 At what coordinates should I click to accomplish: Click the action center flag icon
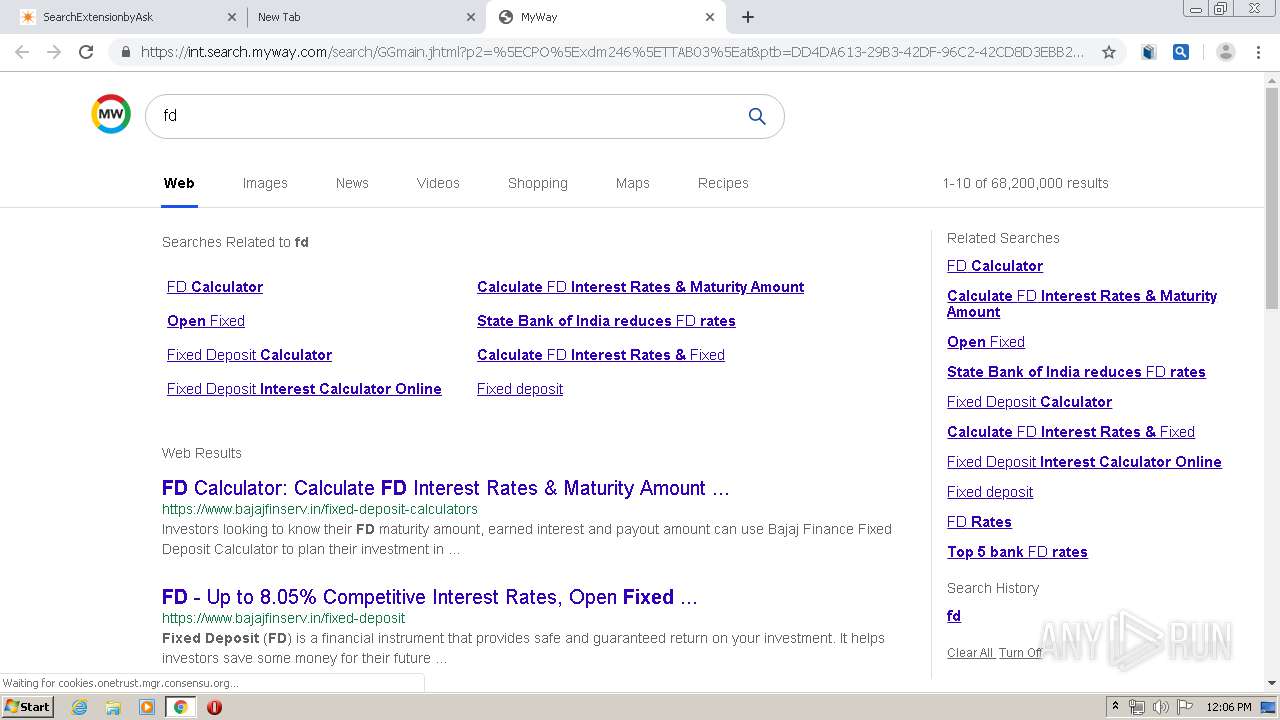click(1185, 707)
